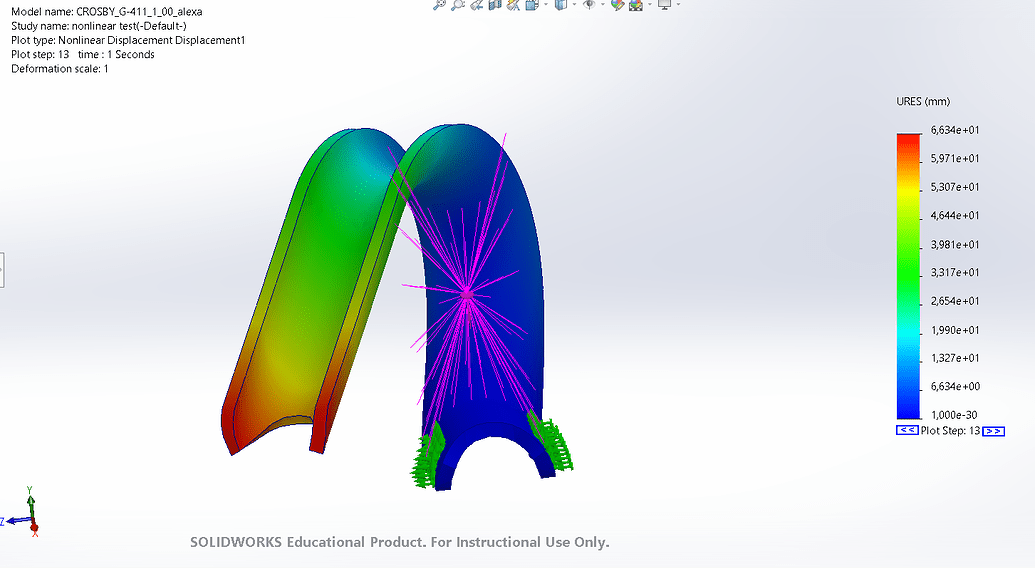Select the legend value 6,634e+00

coord(955,386)
